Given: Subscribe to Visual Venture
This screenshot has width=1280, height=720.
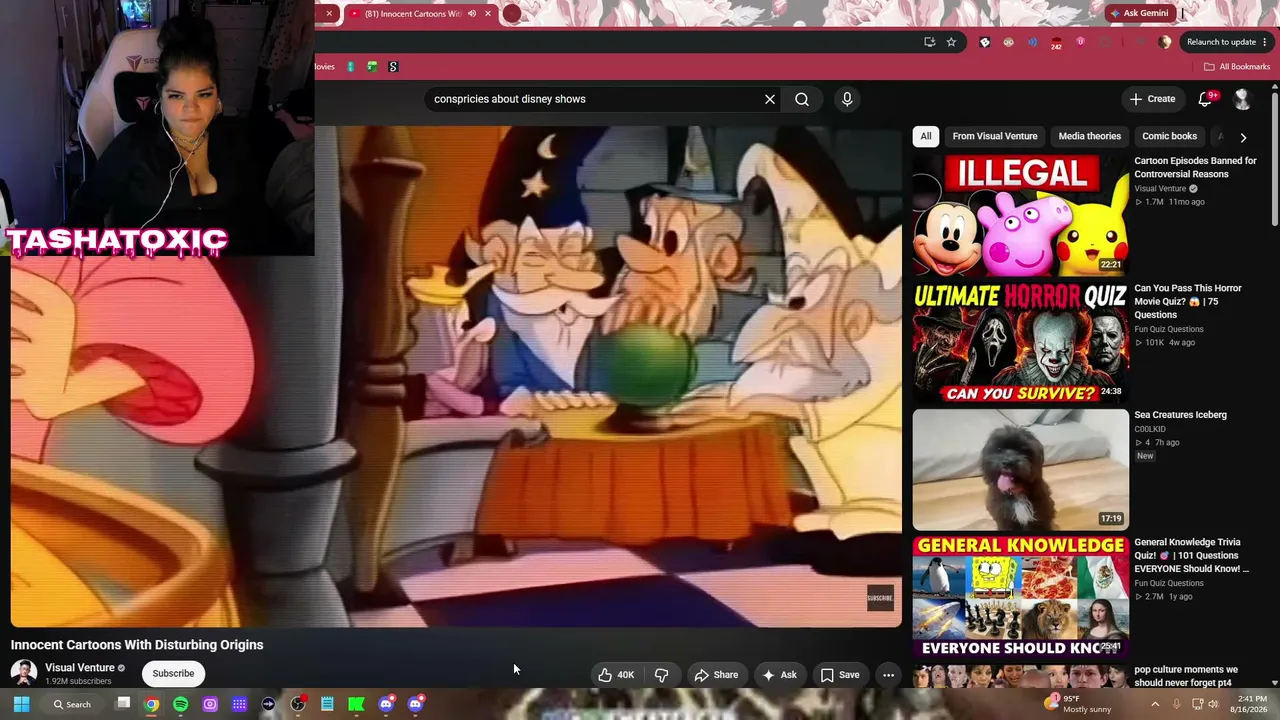Looking at the screenshot, I should 173,674.
